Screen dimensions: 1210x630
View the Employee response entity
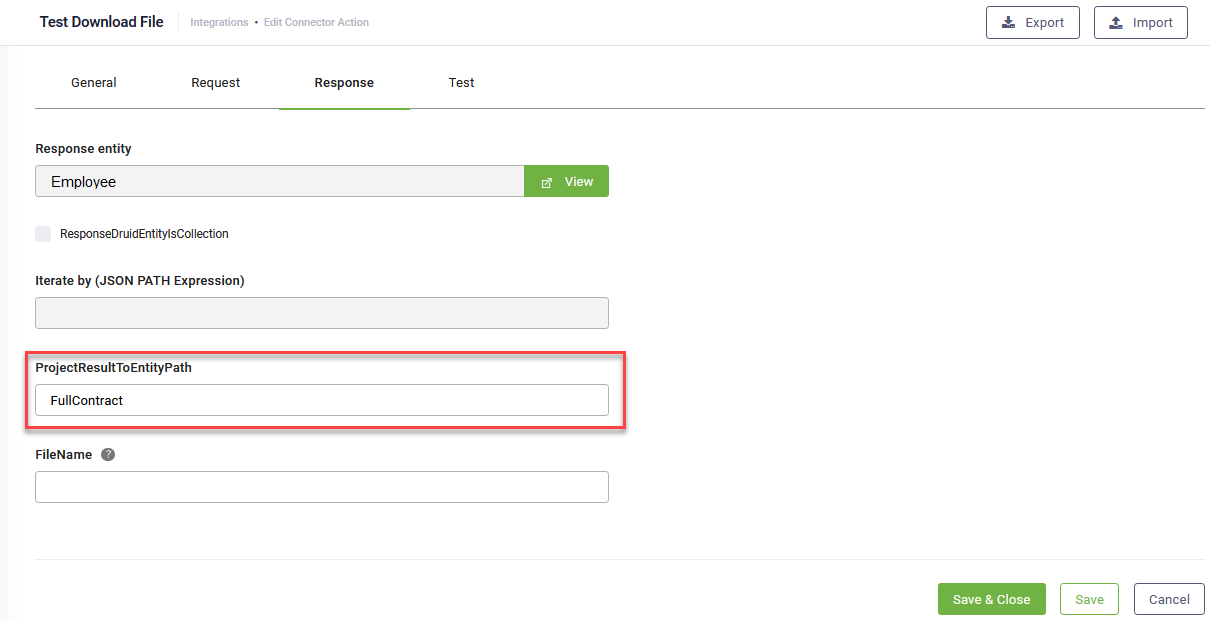(x=566, y=181)
